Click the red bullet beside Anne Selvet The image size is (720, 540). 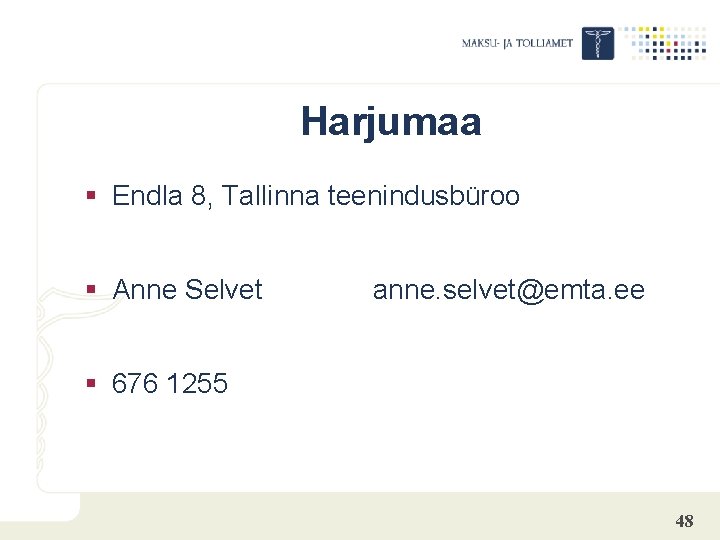point(91,289)
